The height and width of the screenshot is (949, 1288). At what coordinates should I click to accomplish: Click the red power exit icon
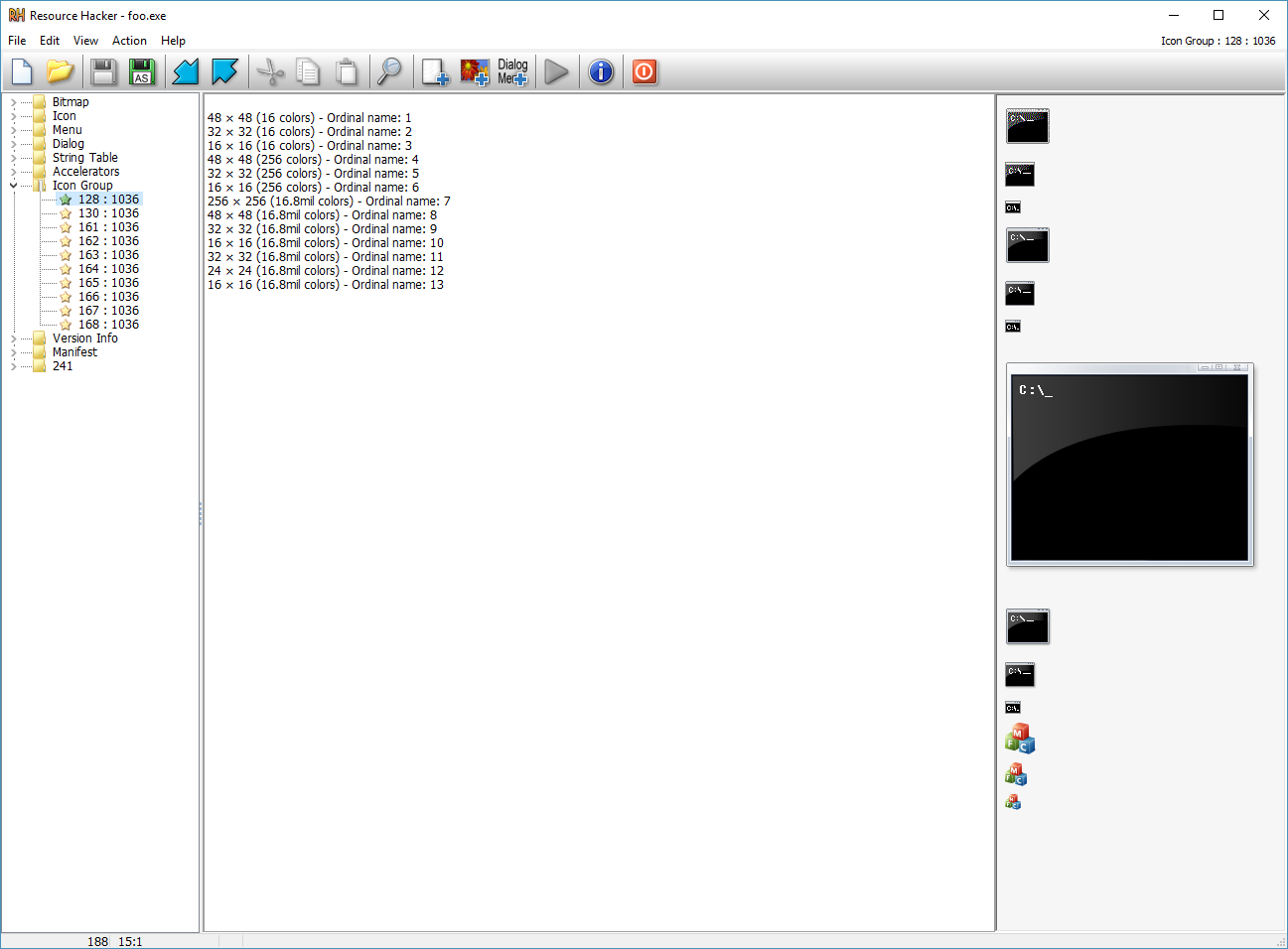tap(644, 71)
